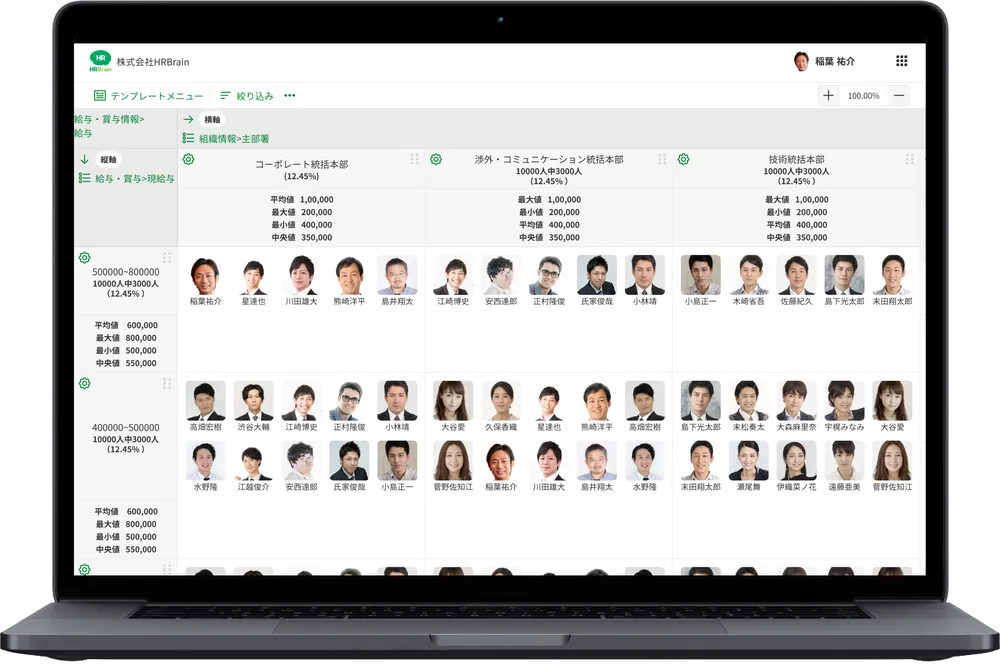Viewport: 1000px width, 668px height.
Task: Click the minus zoom button
Action: tap(899, 96)
